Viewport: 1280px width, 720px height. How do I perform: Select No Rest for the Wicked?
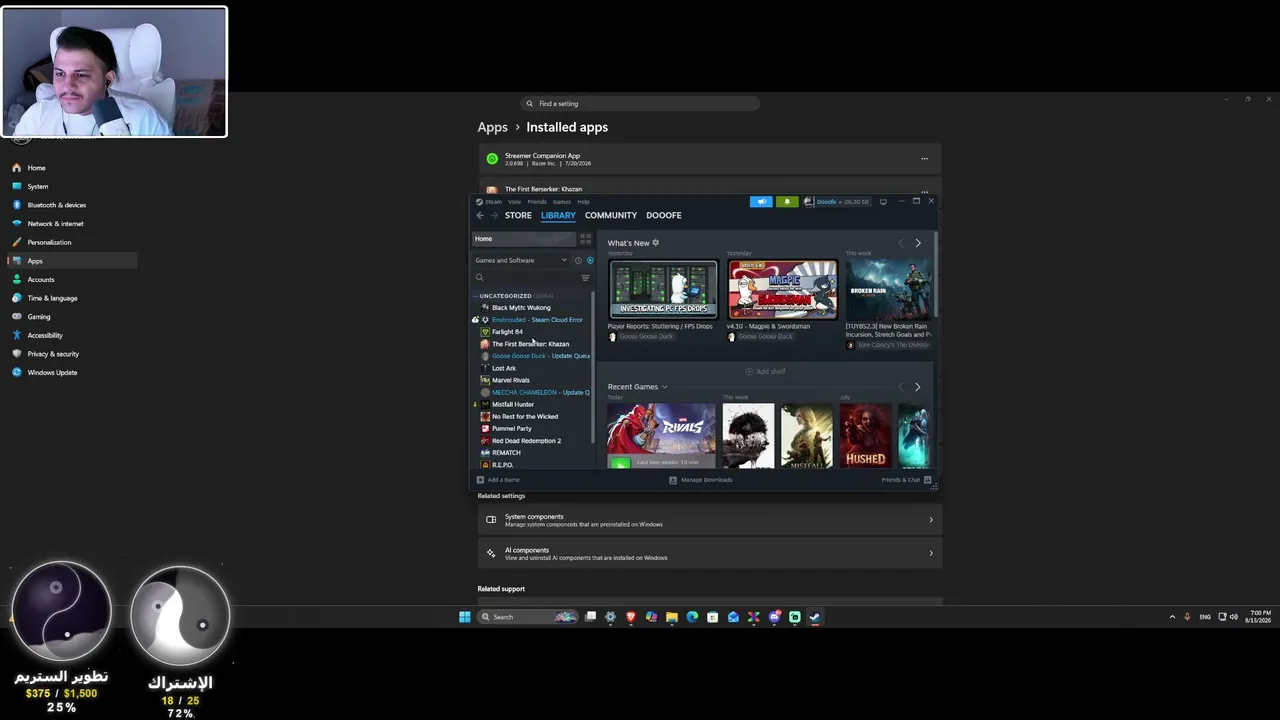pos(525,416)
